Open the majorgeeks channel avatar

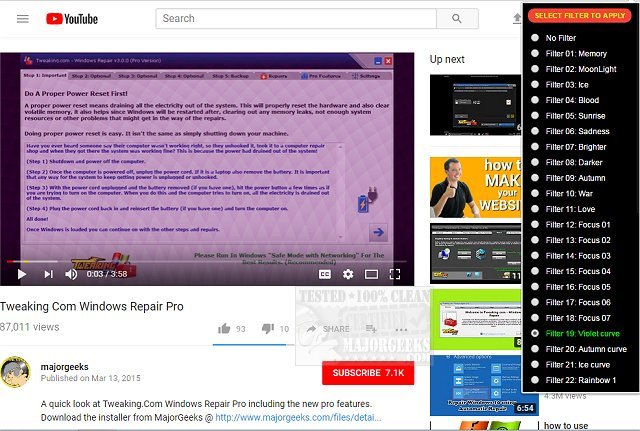tap(15, 372)
